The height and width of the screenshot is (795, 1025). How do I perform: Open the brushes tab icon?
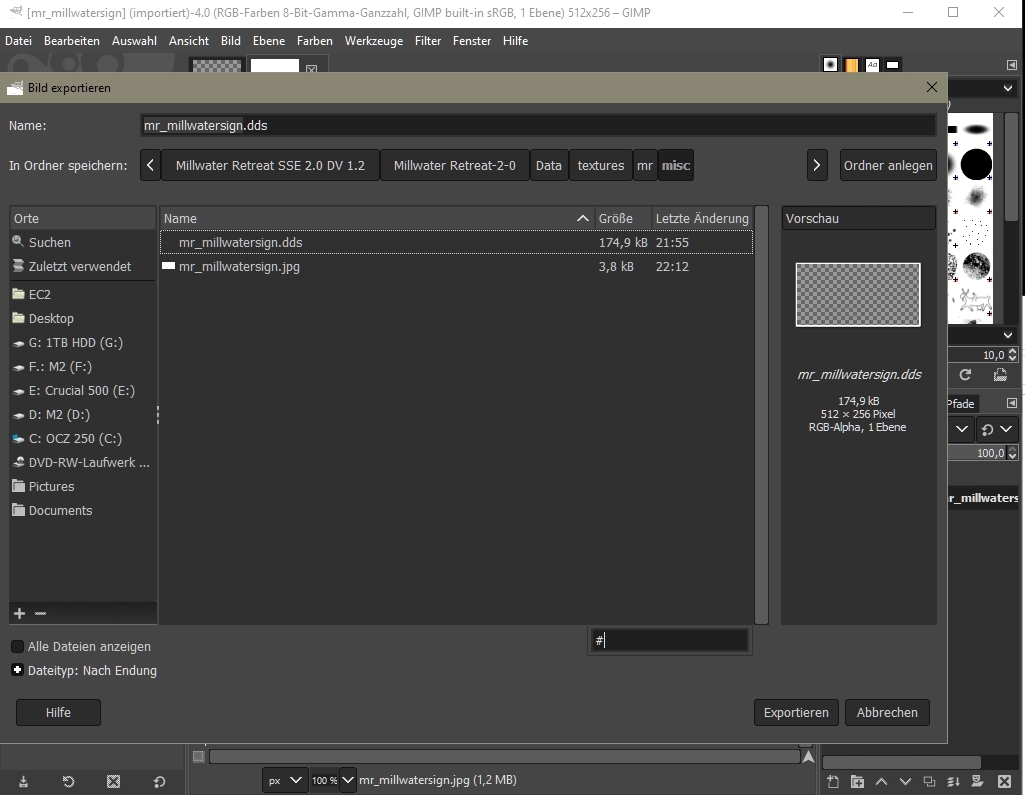pos(830,65)
